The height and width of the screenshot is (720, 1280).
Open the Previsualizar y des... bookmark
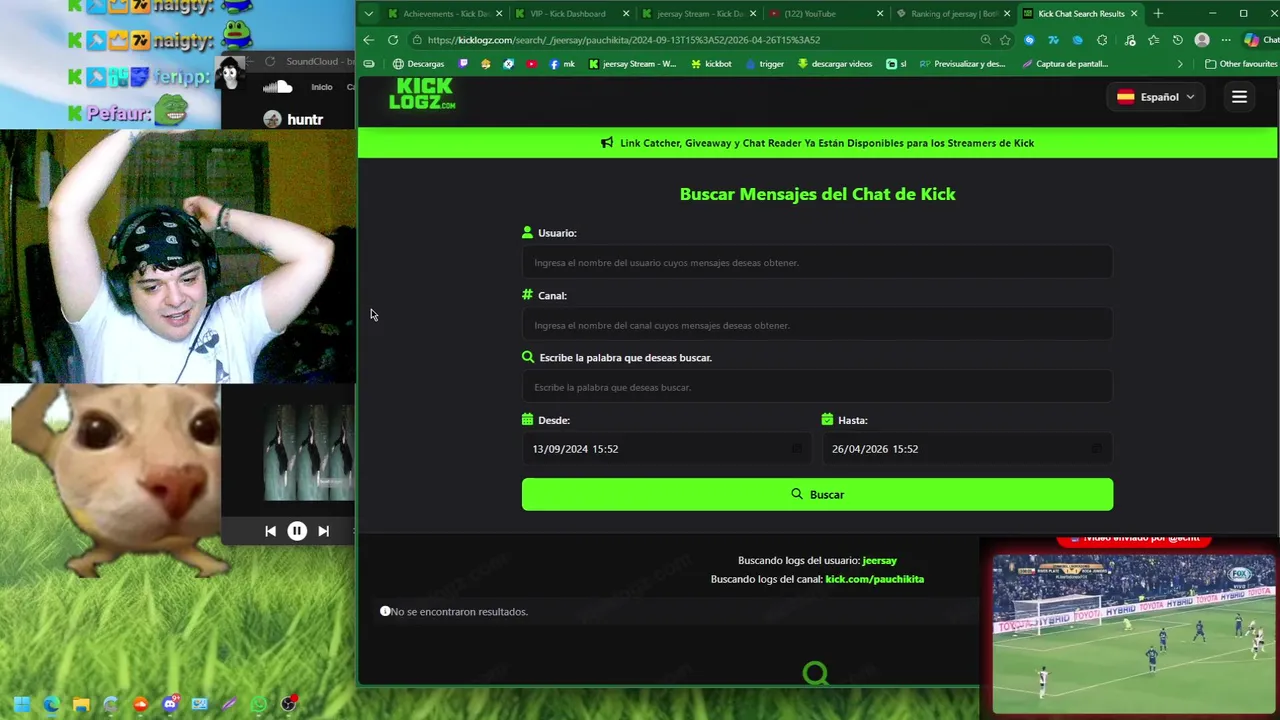point(962,64)
